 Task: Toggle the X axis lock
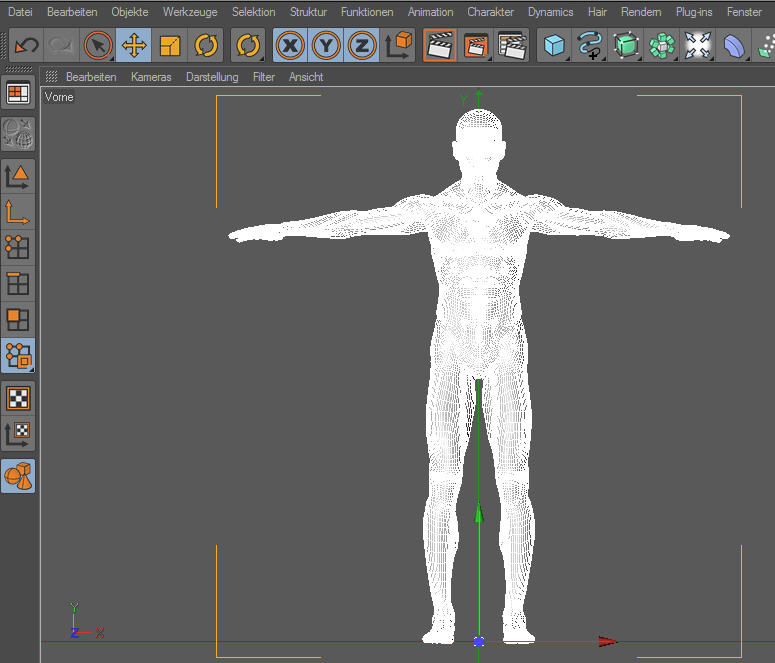290,46
